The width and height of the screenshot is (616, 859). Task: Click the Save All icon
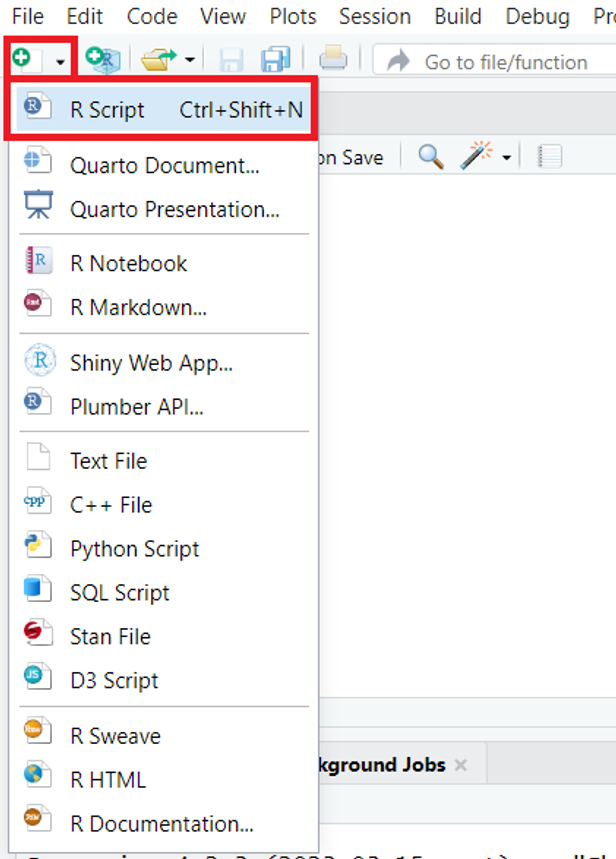(275, 59)
